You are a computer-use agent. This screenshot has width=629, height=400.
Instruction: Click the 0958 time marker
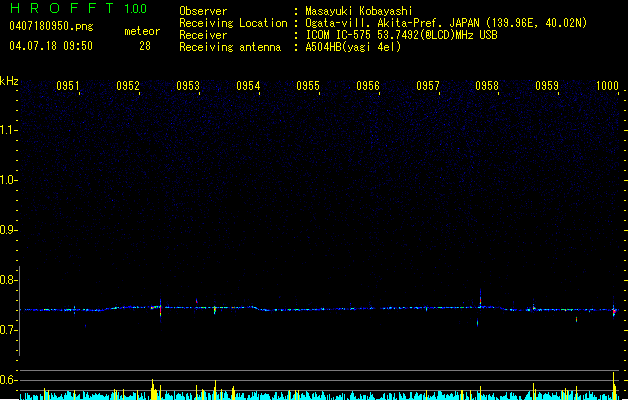[x=487, y=86]
